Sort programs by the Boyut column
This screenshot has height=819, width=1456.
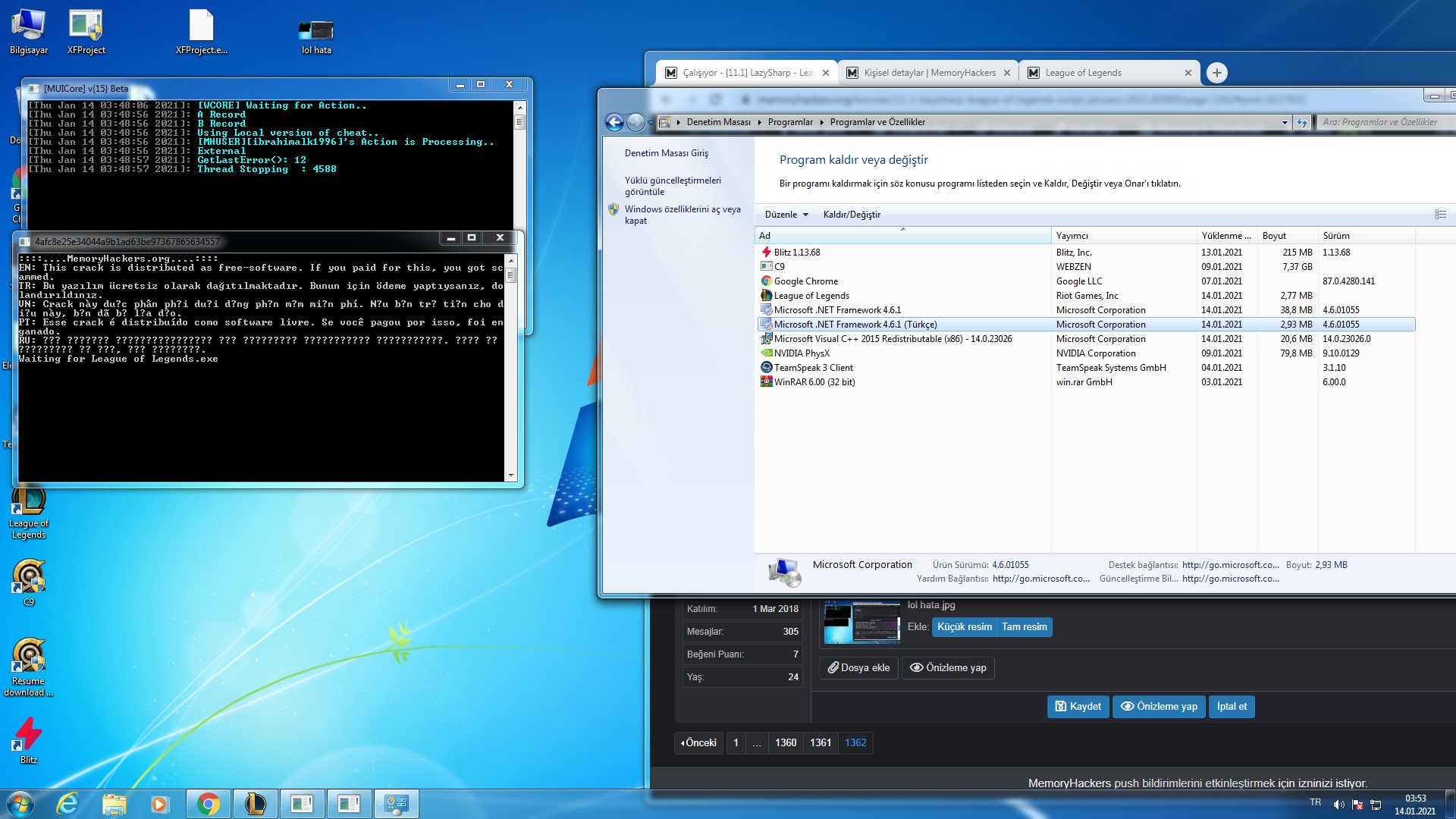point(1288,236)
